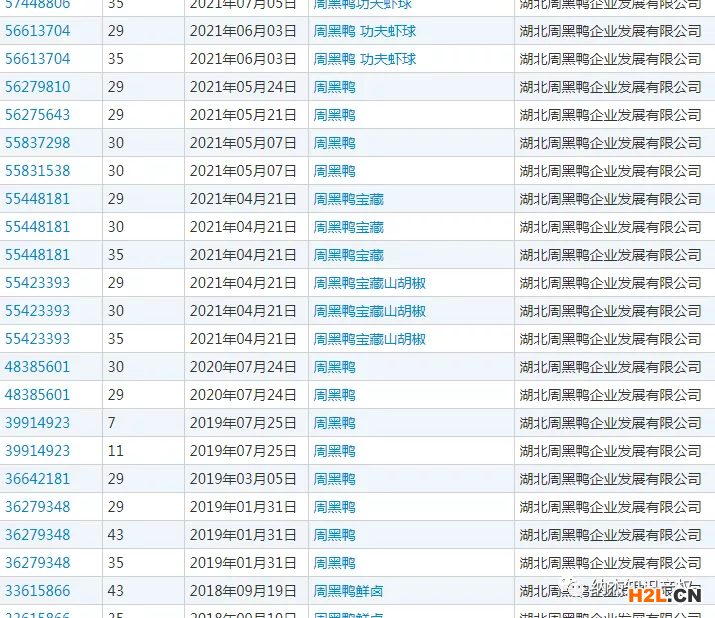Image resolution: width=715 pixels, height=618 pixels.
Task: Select date 2018年09月19日 in row 33615866
Action: [x=243, y=591]
